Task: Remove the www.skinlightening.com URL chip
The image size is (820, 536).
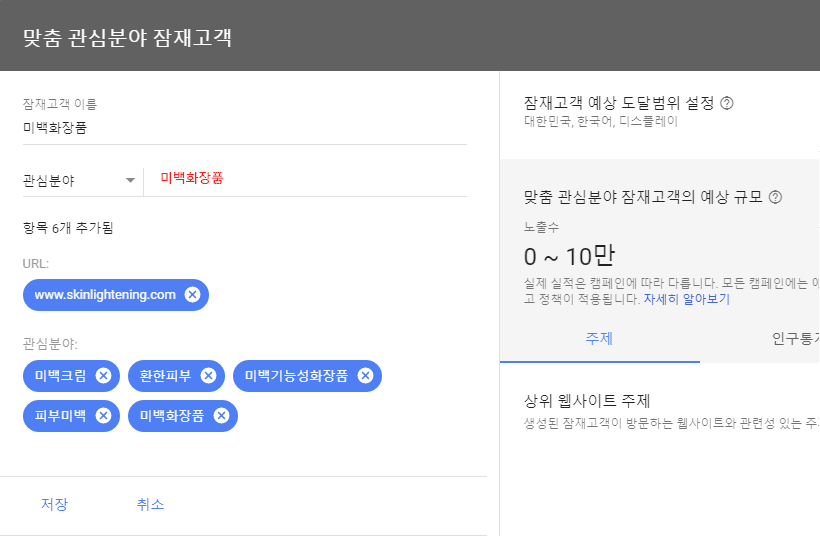Action: coord(192,295)
